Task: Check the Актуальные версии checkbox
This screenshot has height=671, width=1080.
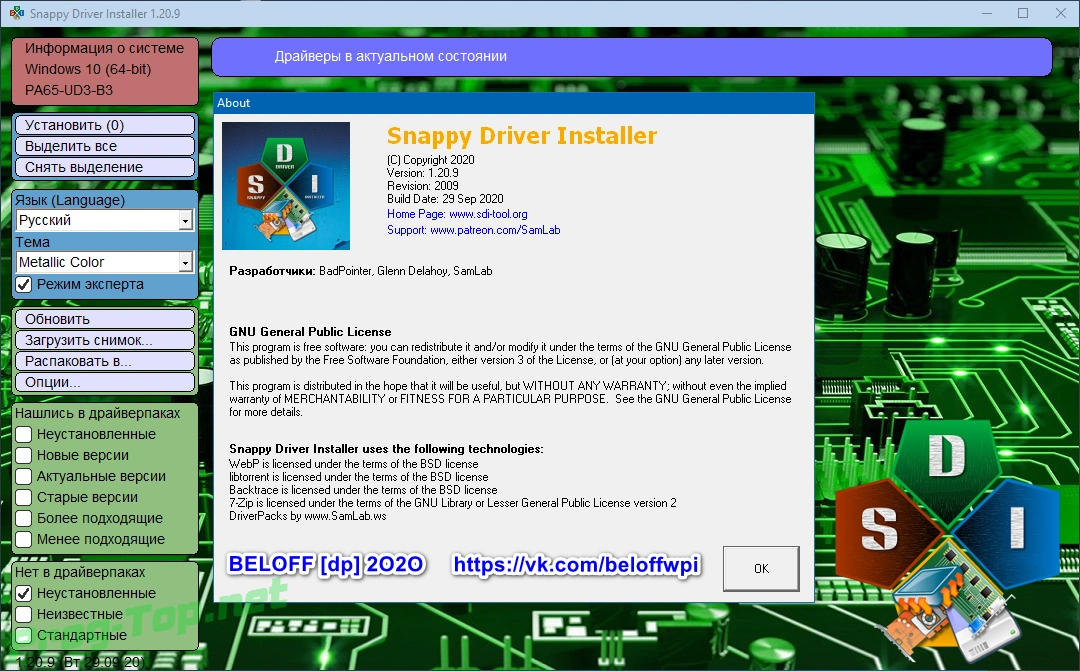Action: 24,477
